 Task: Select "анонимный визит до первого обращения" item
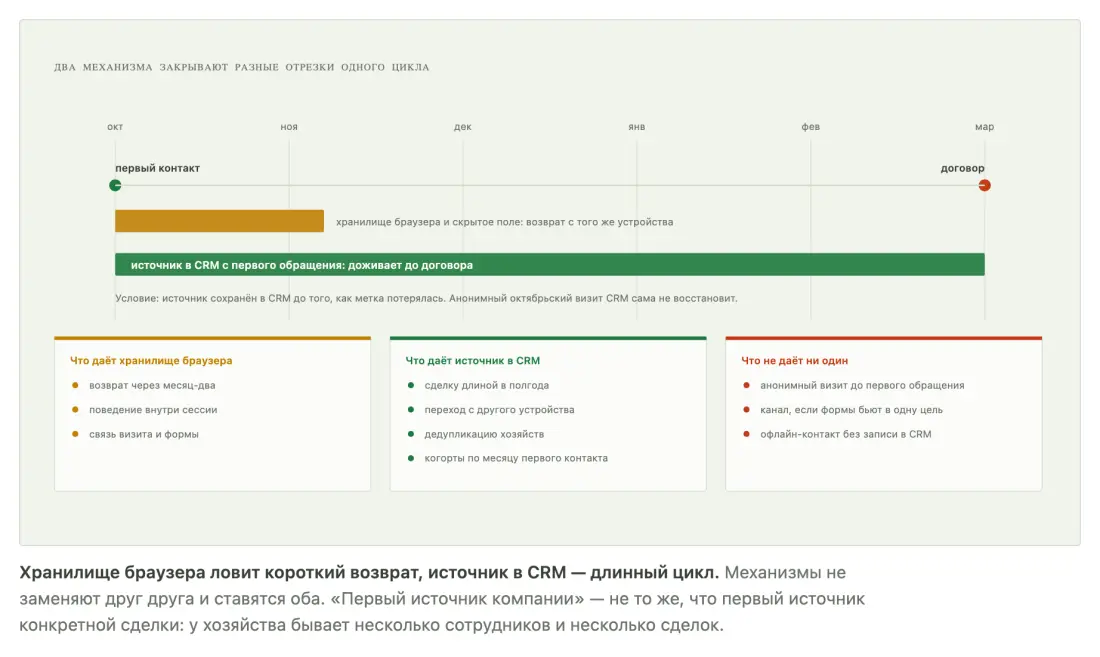862,385
